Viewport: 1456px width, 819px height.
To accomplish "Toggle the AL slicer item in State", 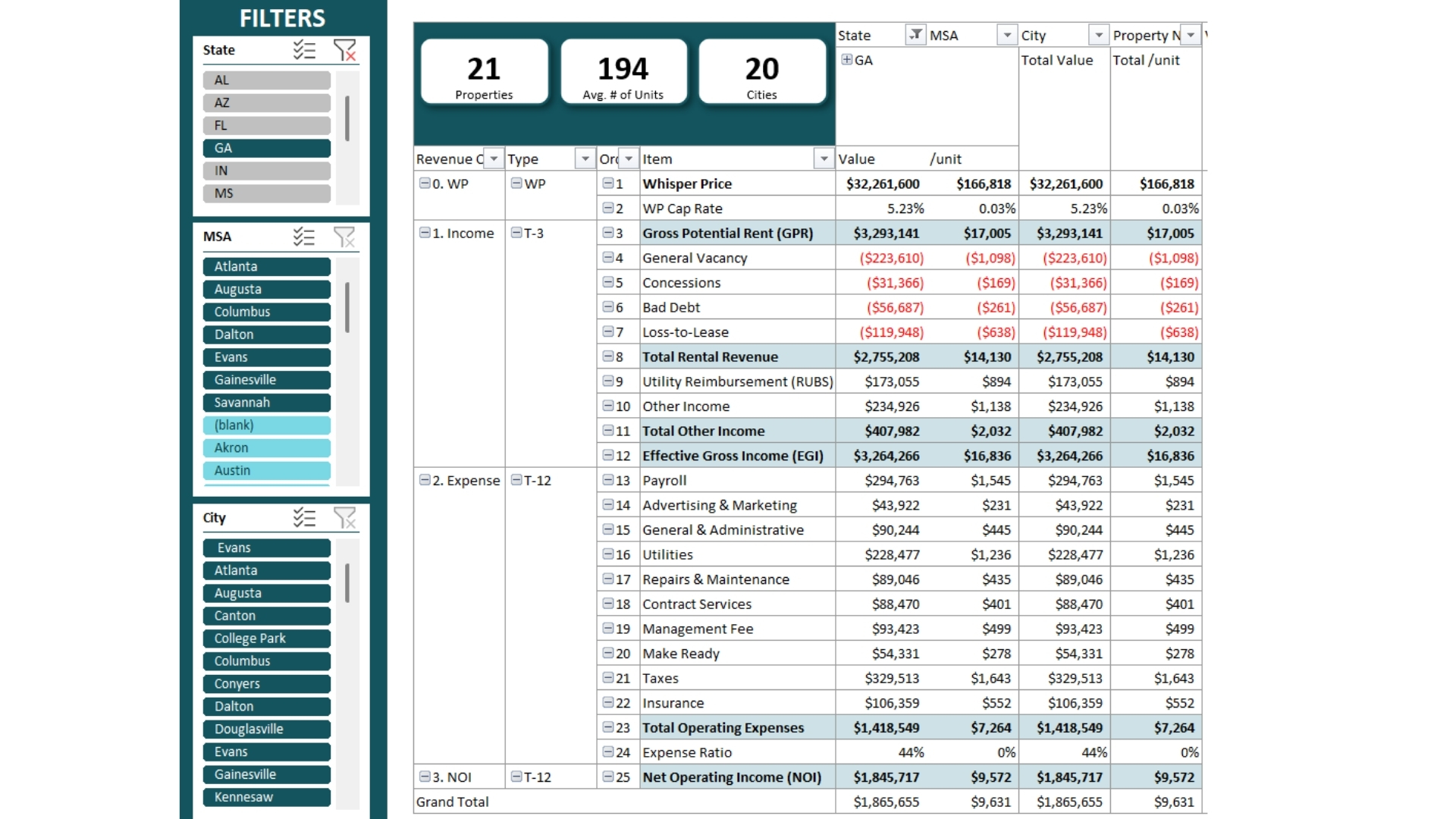I will pos(266,80).
